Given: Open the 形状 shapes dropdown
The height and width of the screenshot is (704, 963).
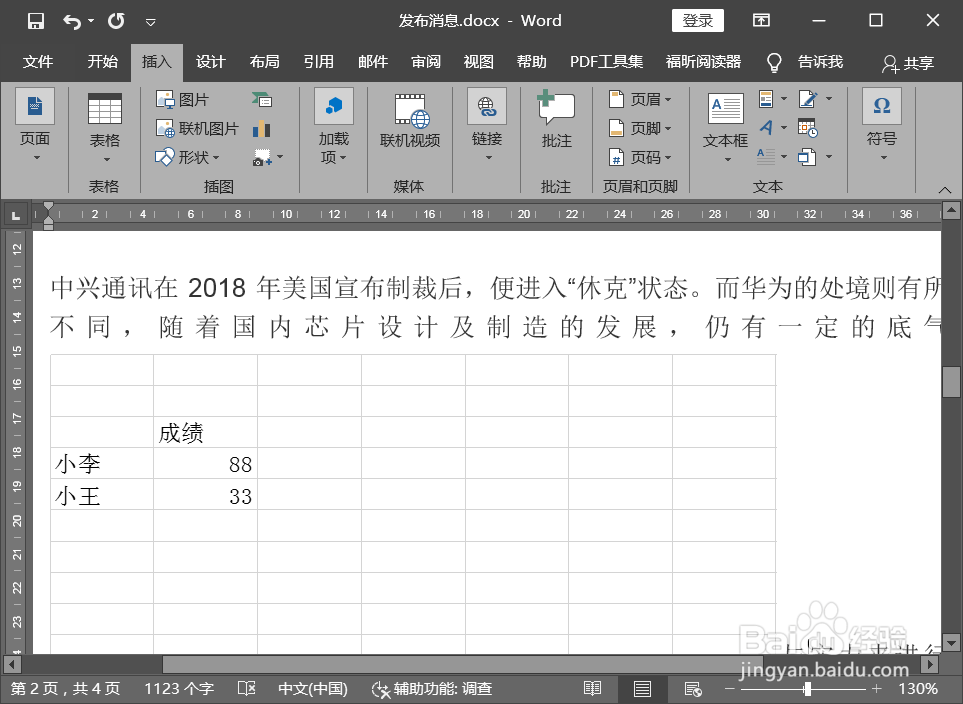Looking at the screenshot, I should [187, 157].
